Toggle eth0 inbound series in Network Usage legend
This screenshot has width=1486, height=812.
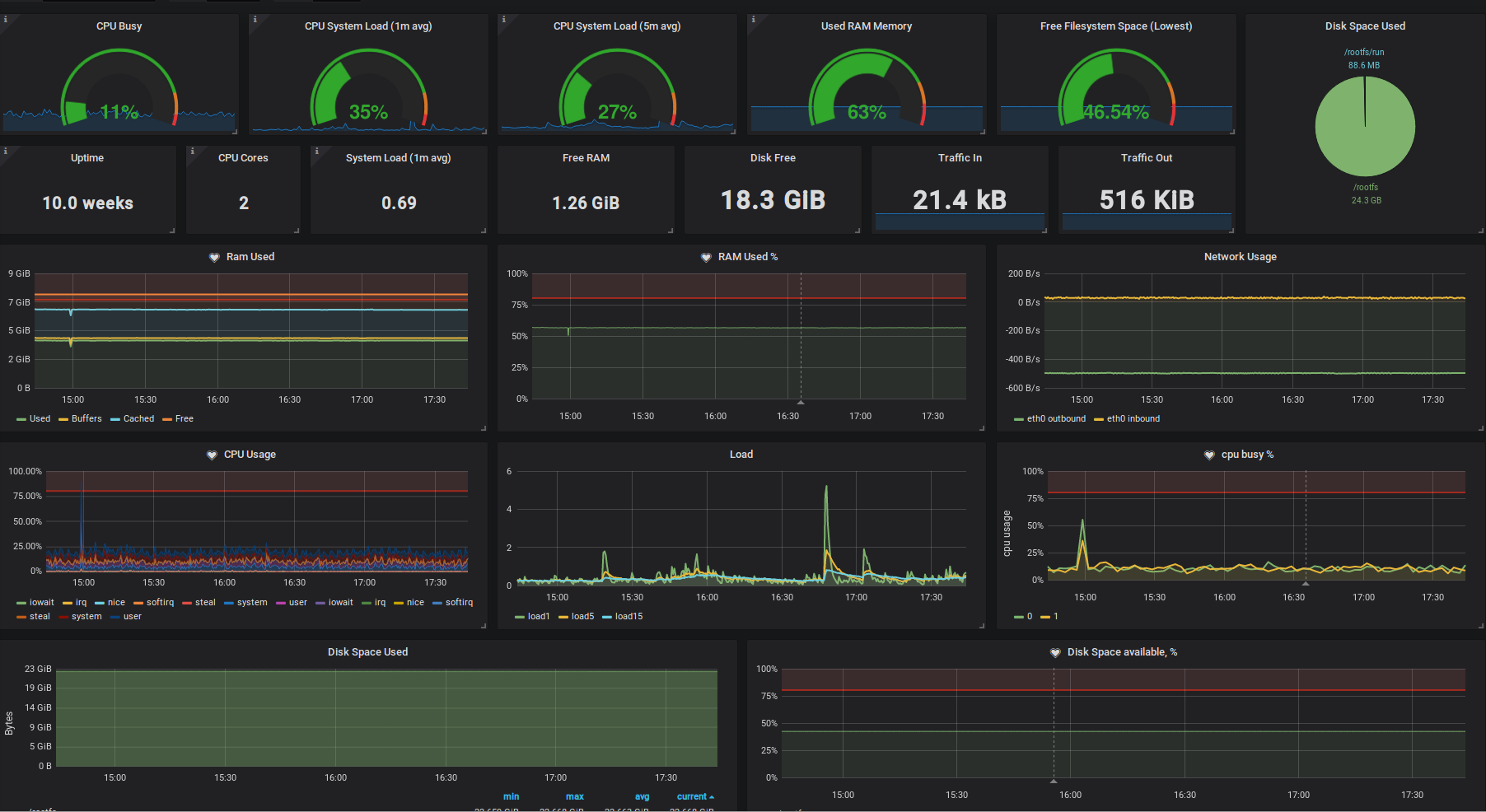click(1133, 418)
